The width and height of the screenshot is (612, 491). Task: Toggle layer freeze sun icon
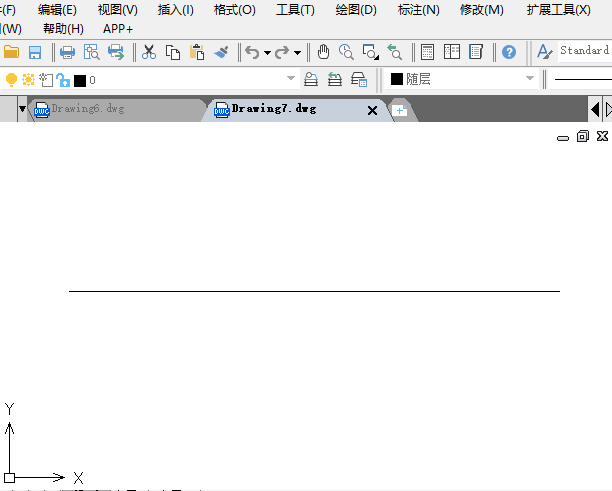point(28,80)
